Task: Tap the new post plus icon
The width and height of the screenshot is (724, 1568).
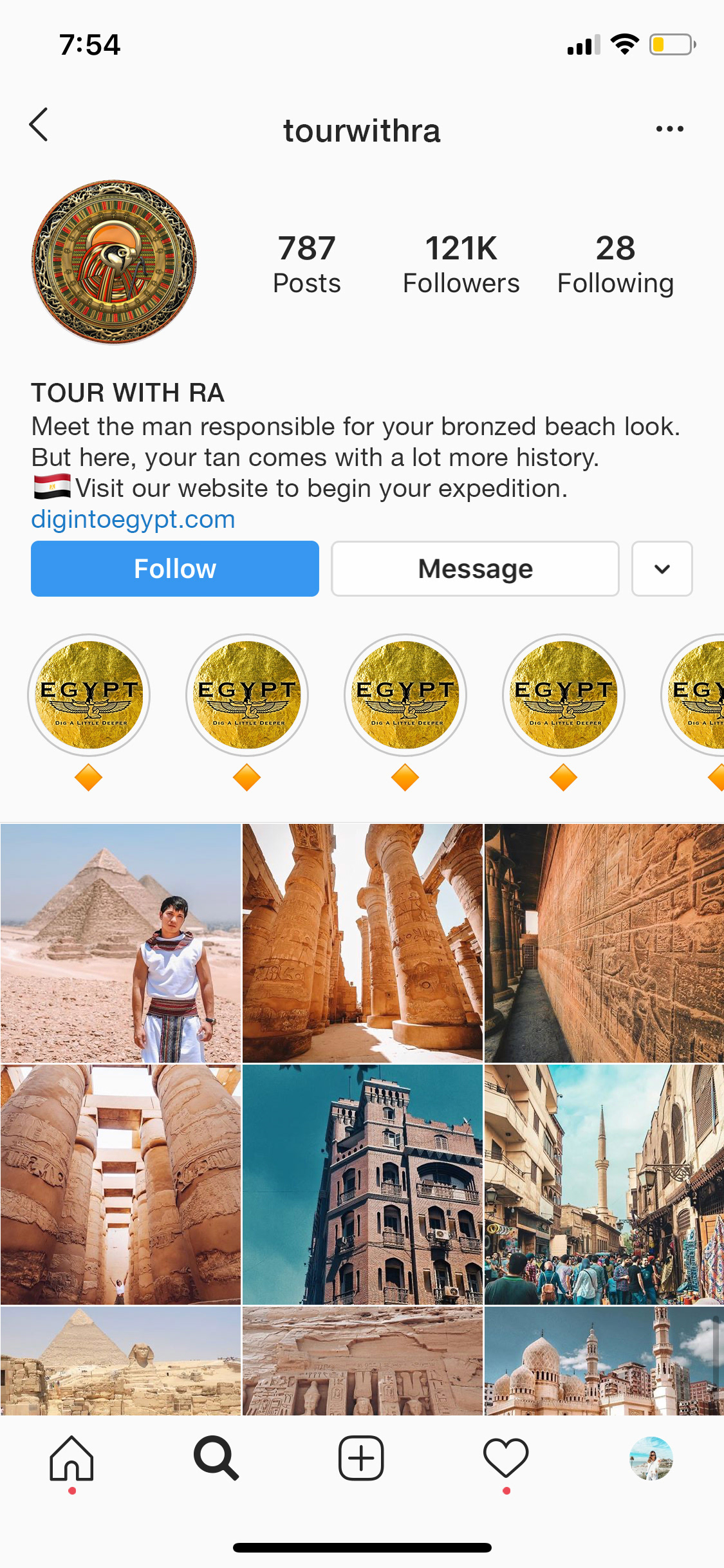Action: tap(361, 1459)
